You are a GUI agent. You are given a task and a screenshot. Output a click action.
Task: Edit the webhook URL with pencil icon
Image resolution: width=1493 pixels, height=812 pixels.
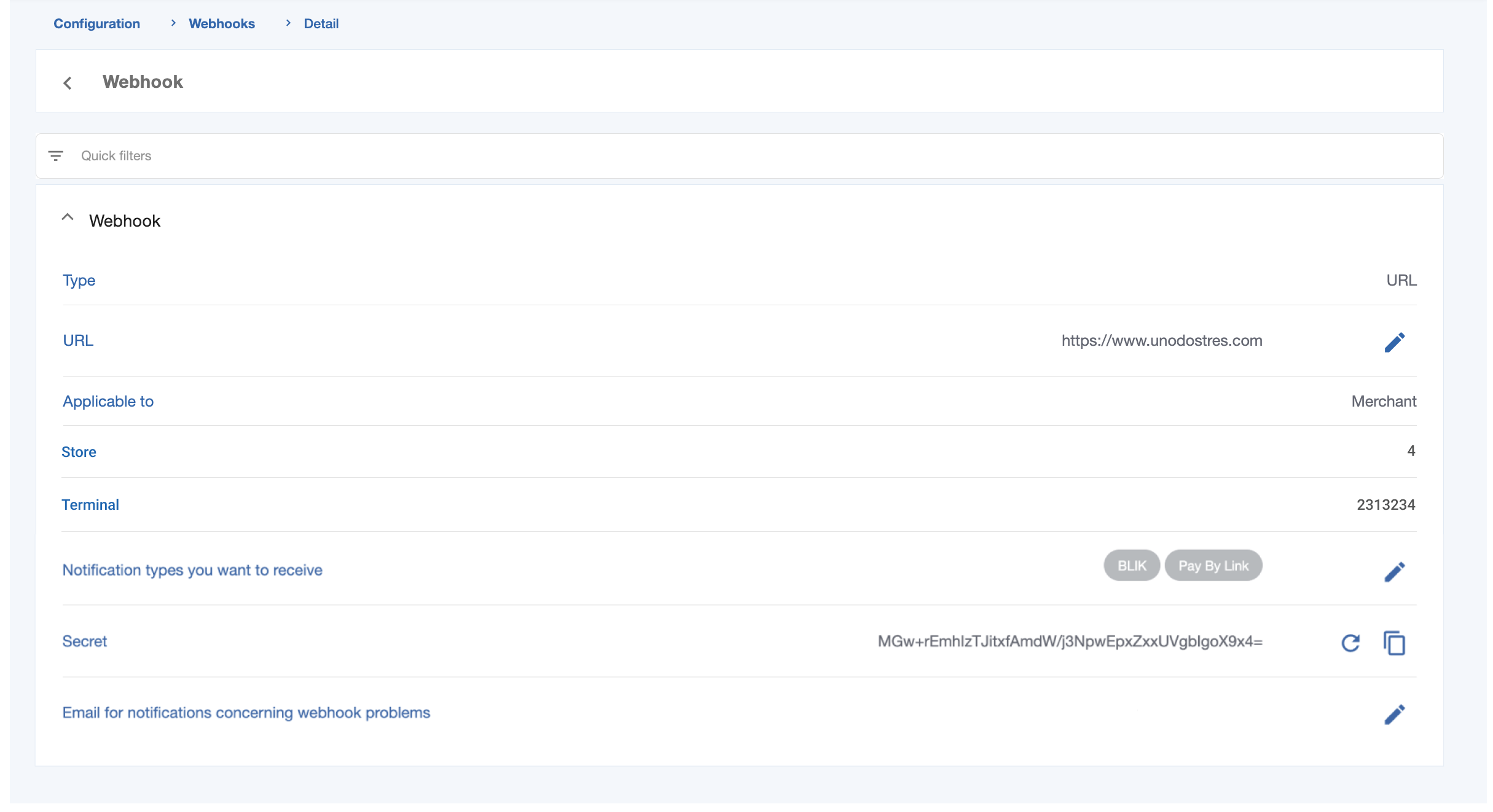(x=1394, y=342)
